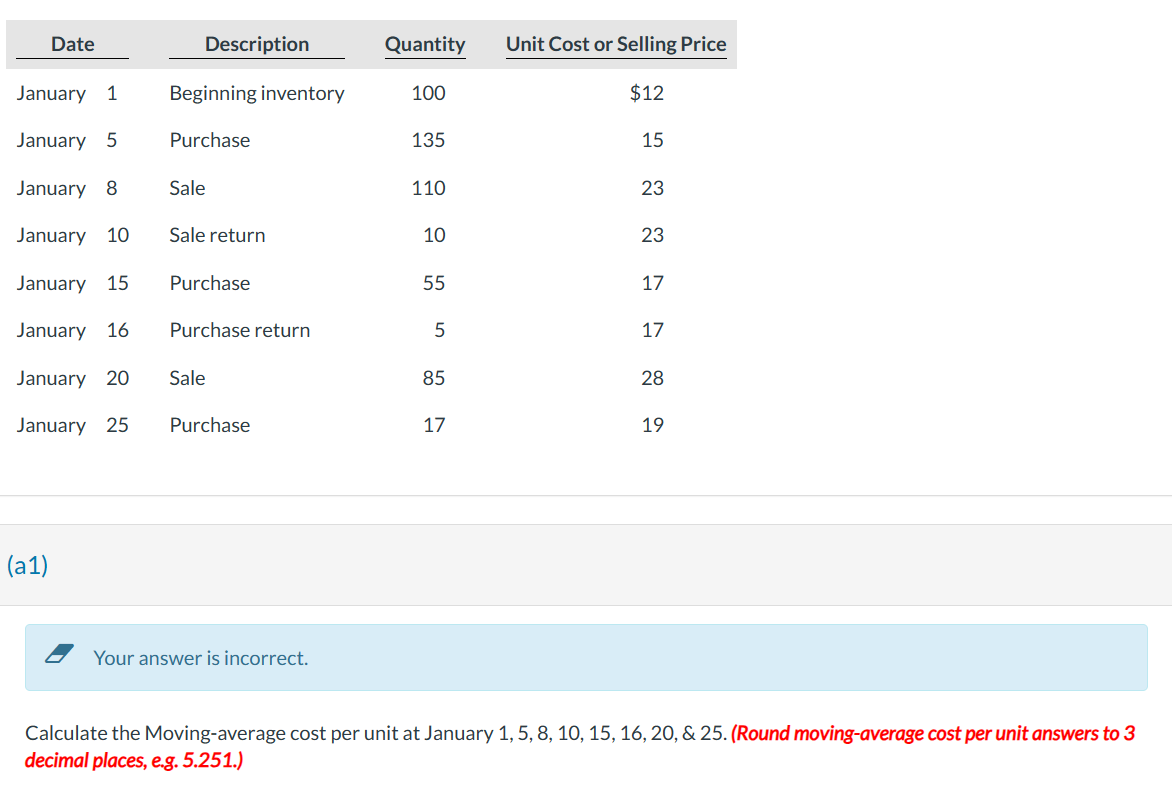The image size is (1172, 801).
Task: Select the Quantity column header
Action: click(425, 44)
